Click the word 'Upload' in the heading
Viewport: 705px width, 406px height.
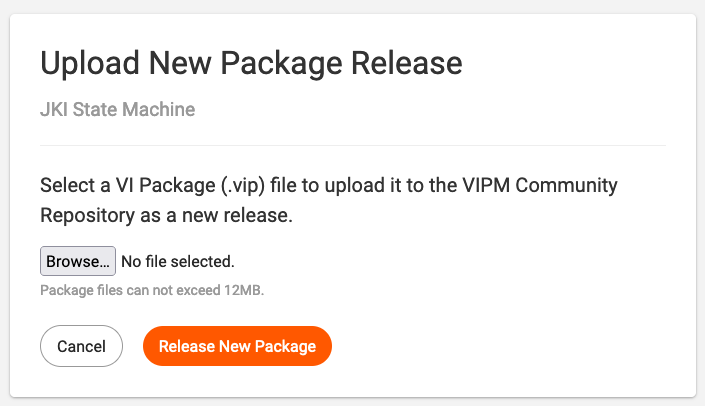90,63
